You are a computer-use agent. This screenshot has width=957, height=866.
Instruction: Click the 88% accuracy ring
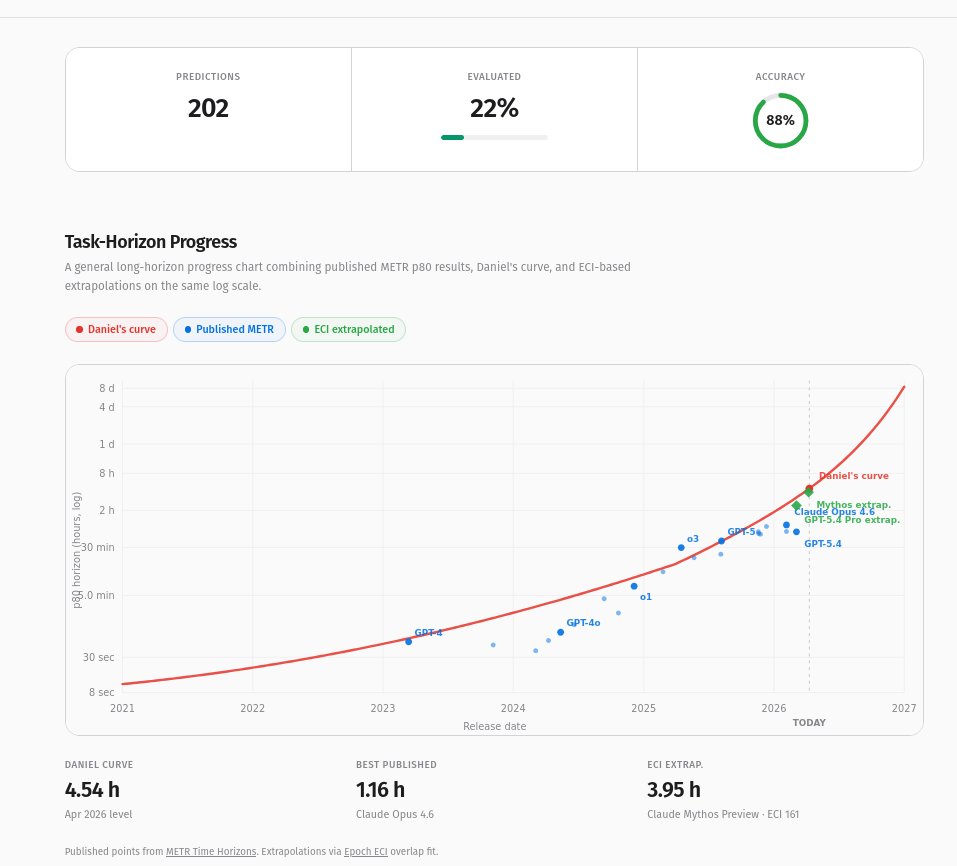point(780,120)
